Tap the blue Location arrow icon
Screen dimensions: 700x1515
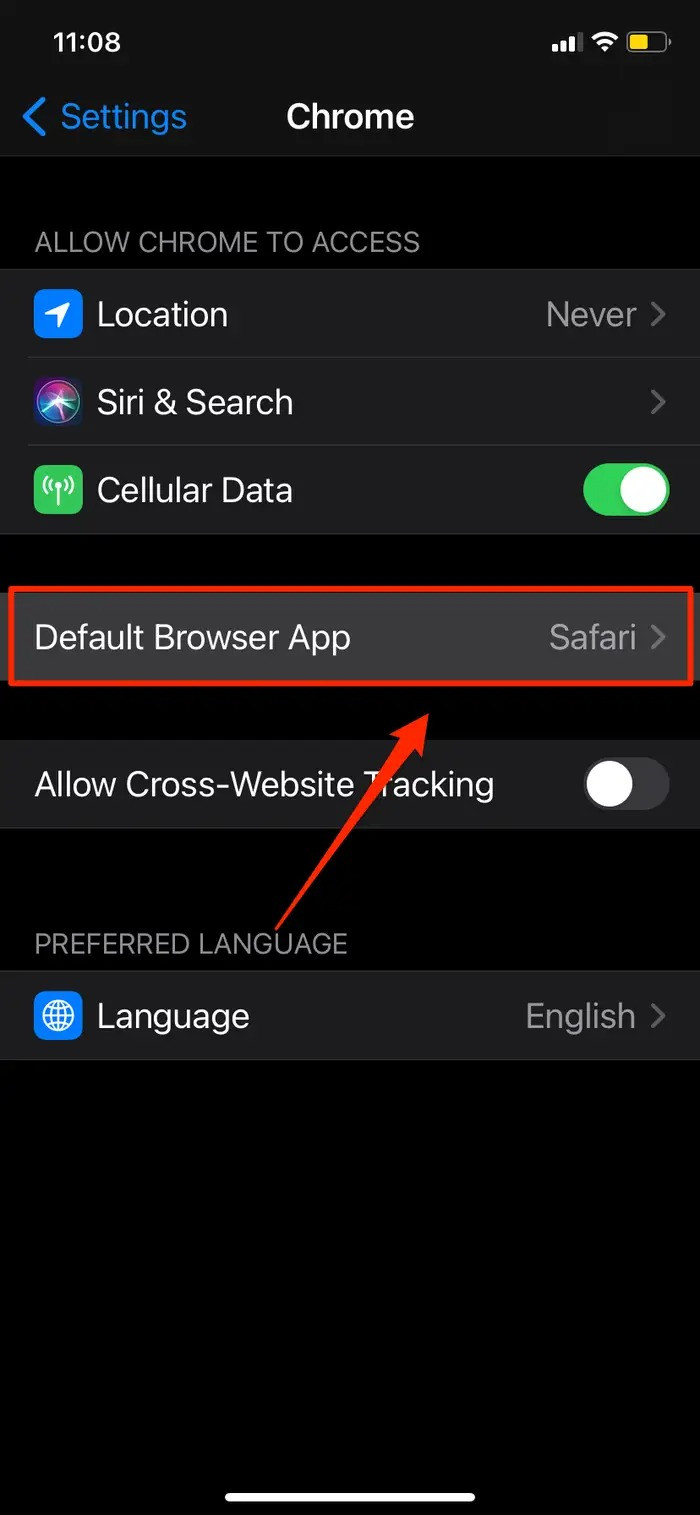coord(58,314)
